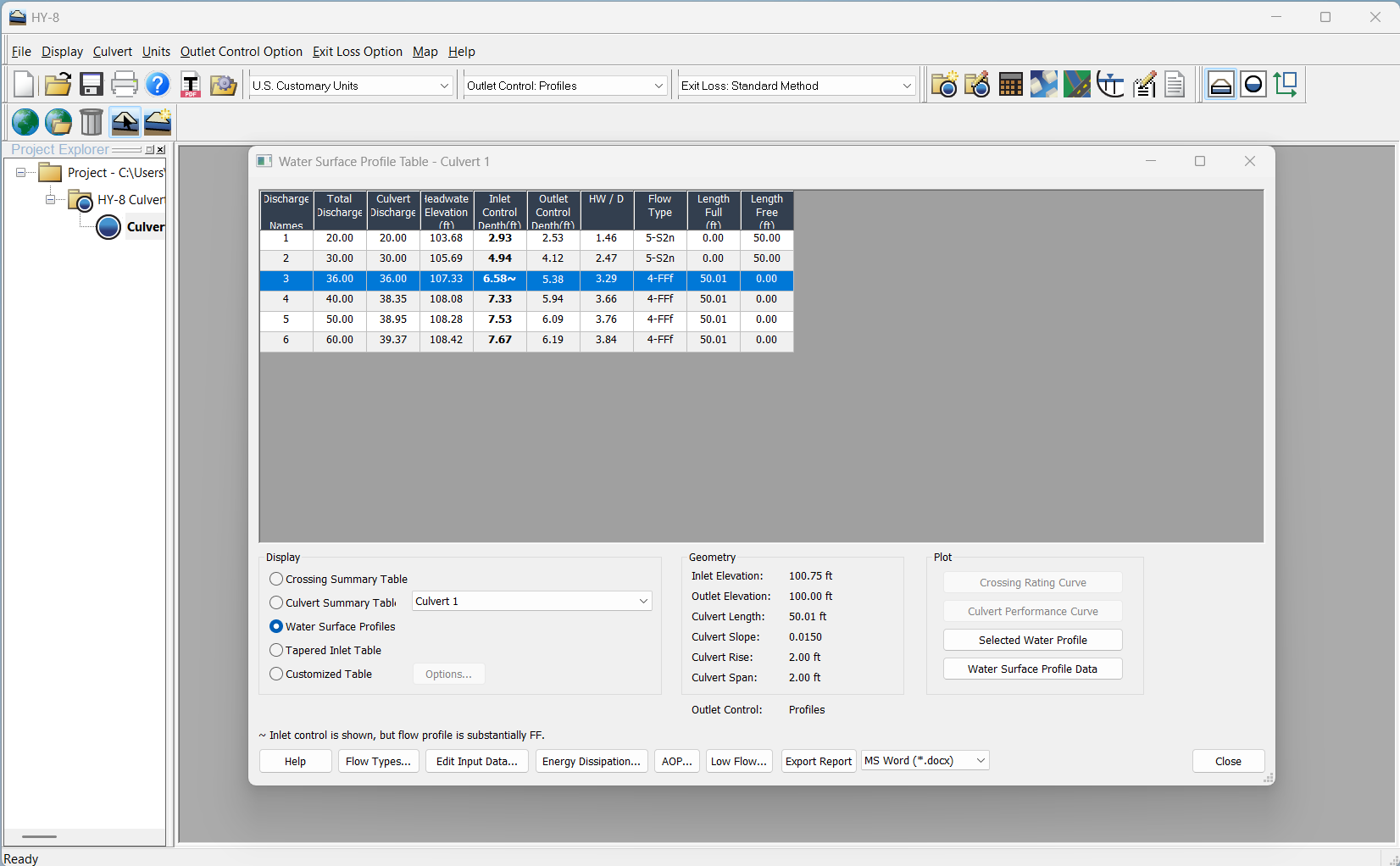Image resolution: width=1400 pixels, height=866 pixels.
Task: Save the project with the floppy disk icon
Action: pos(91,85)
